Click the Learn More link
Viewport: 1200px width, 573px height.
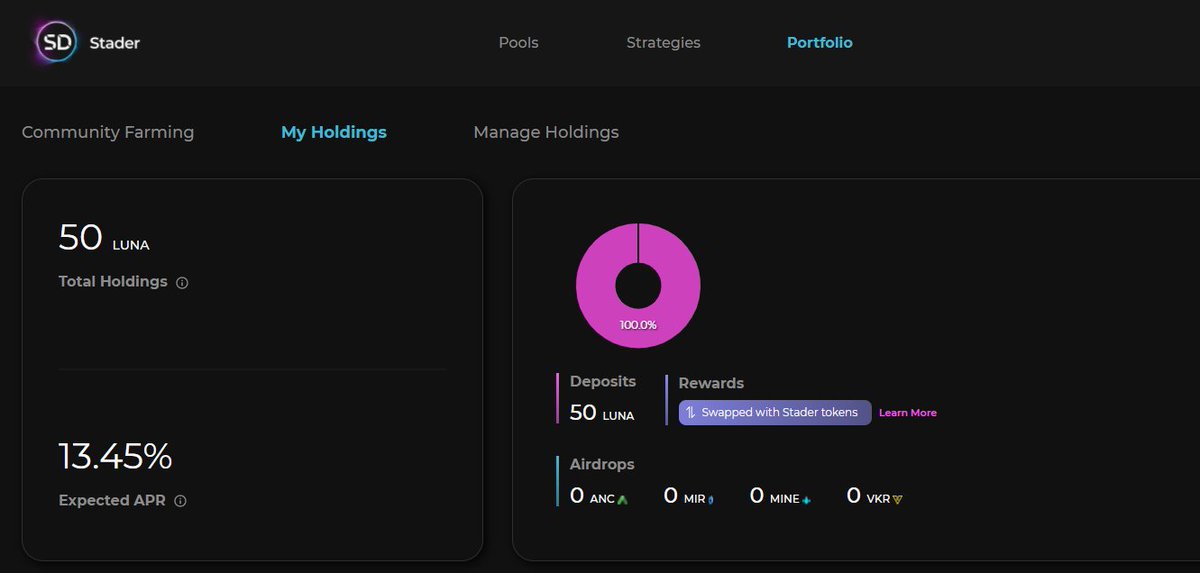(908, 413)
